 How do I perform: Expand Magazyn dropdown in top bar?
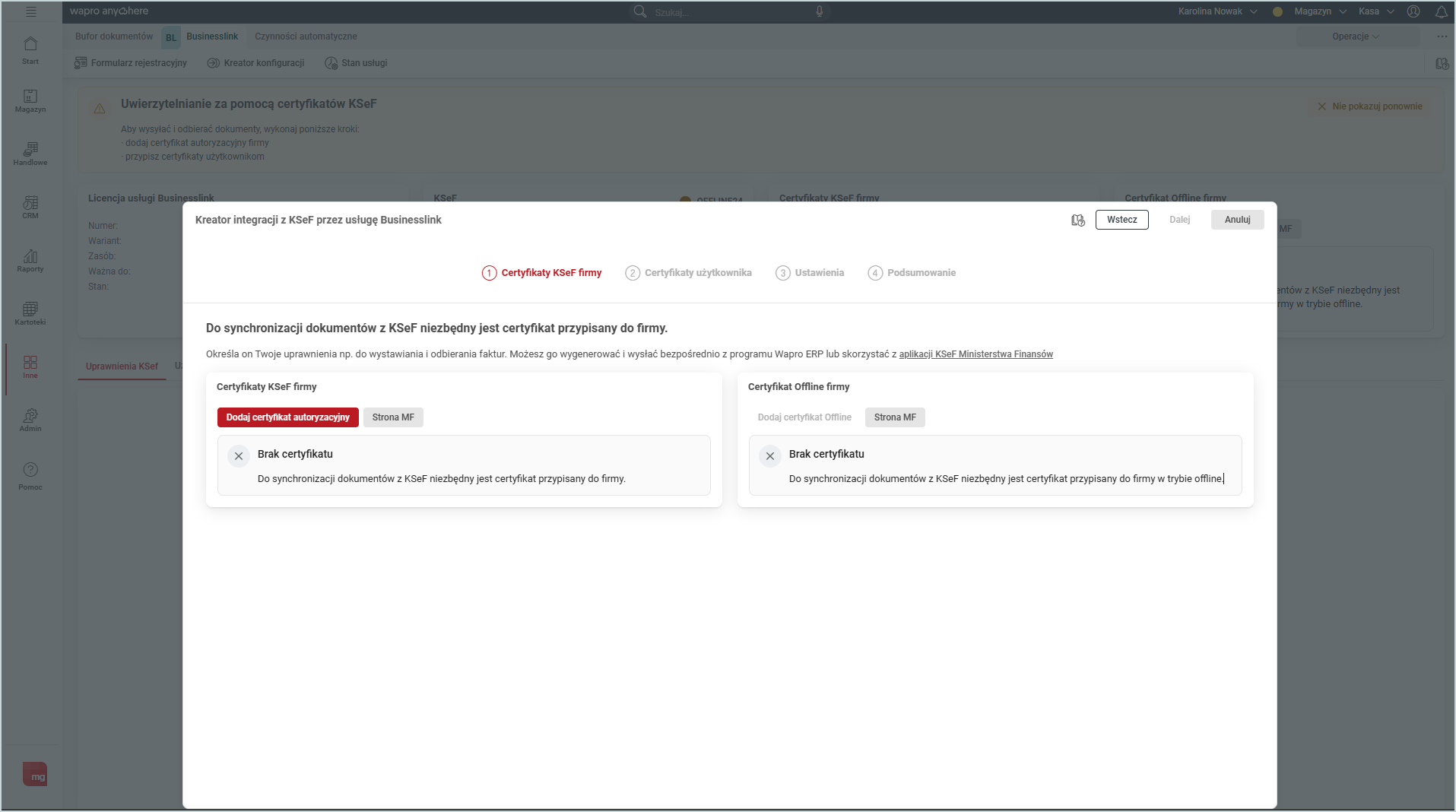[x=1320, y=11]
